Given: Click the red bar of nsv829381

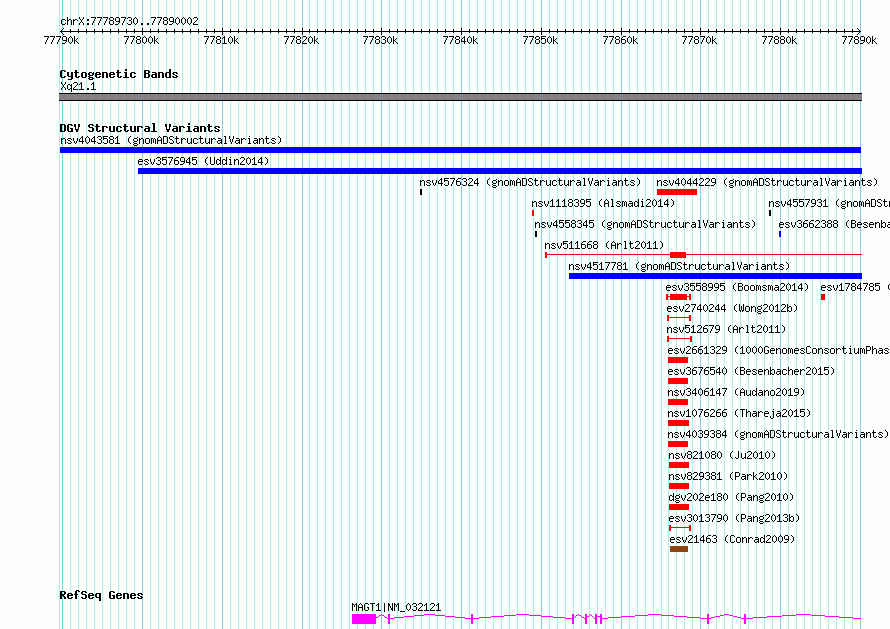Looking at the screenshot, I should 678,486.
